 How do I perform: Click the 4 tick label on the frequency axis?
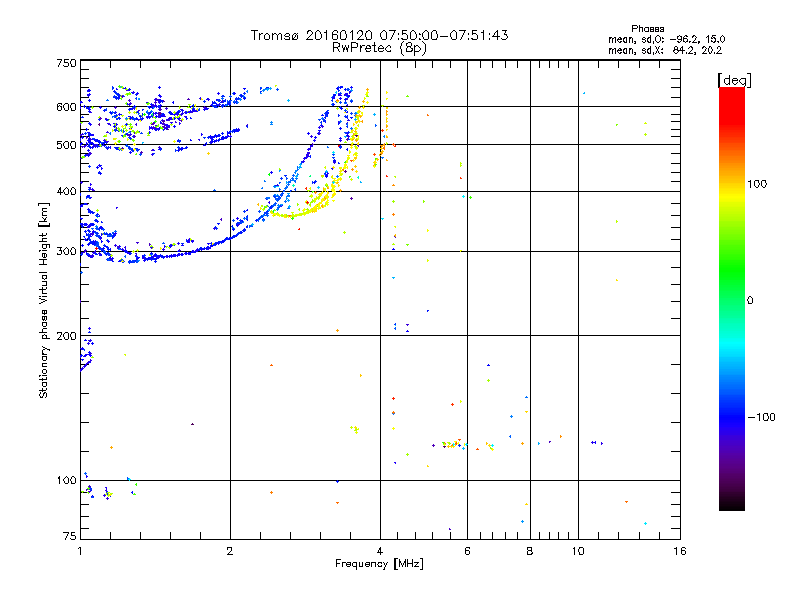pos(380,551)
